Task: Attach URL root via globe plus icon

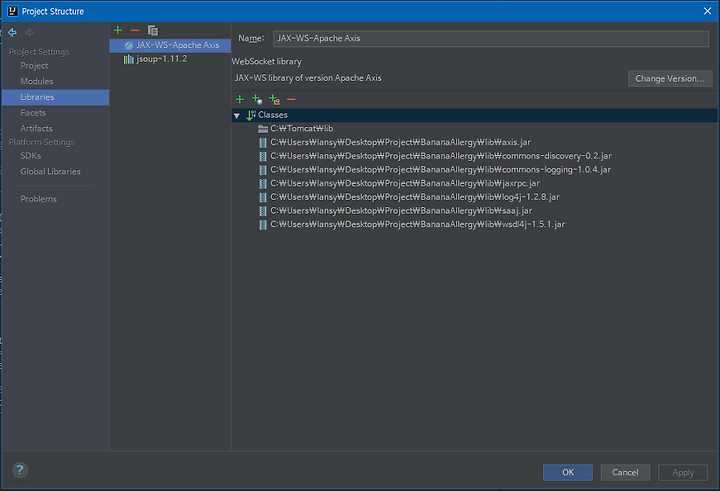Action: 257,99
